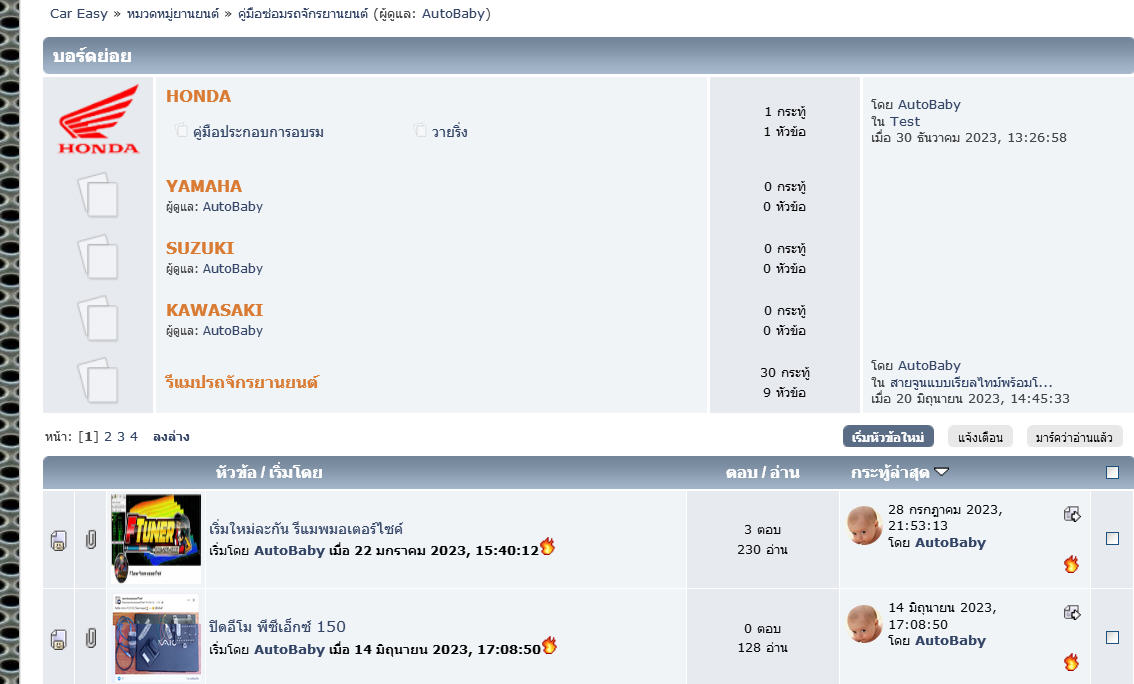Open AutoBaby moderator link under KAWASAKI
The height and width of the screenshot is (684, 1134).
click(233, 331)
